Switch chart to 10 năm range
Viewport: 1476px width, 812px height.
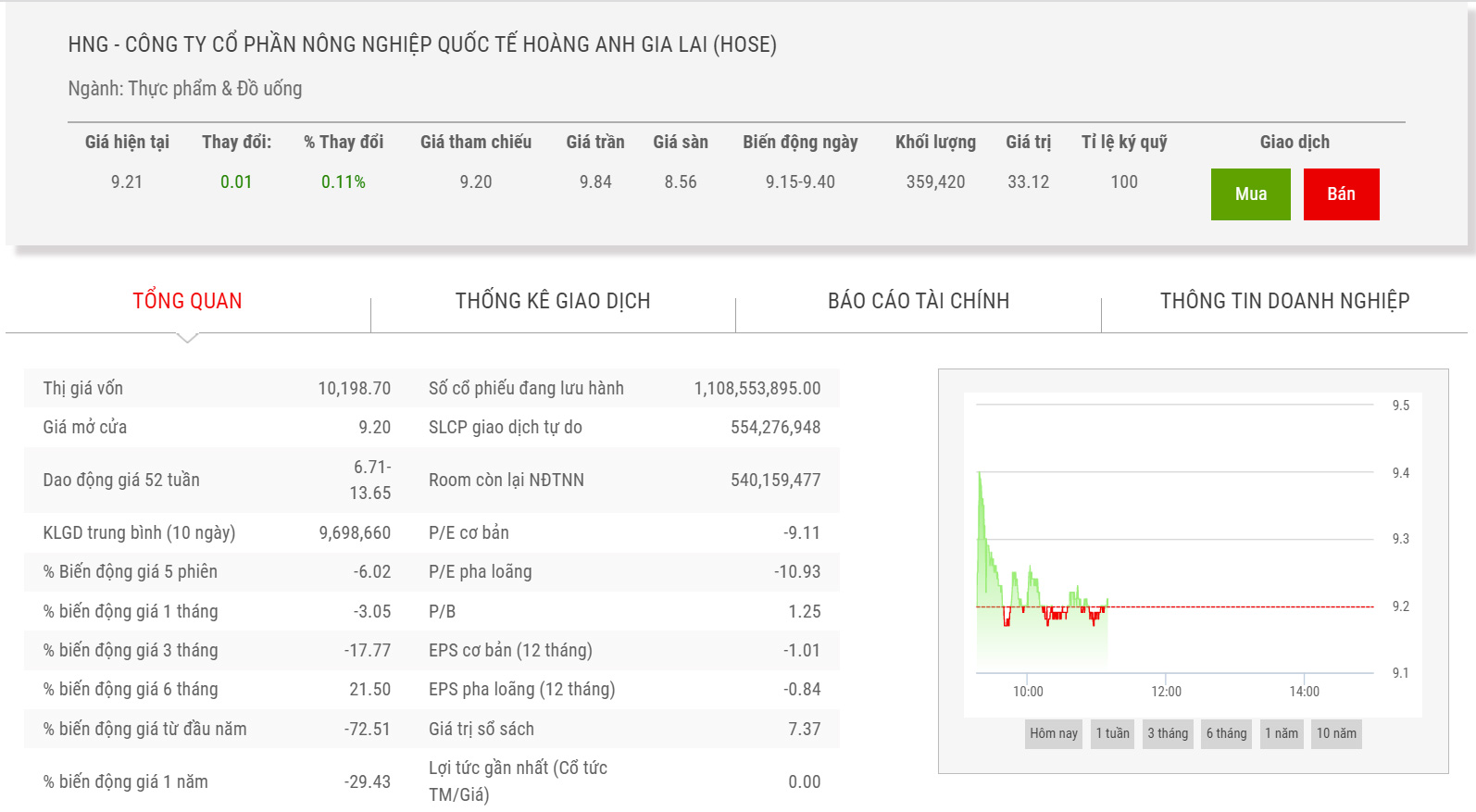(1336, 733)
